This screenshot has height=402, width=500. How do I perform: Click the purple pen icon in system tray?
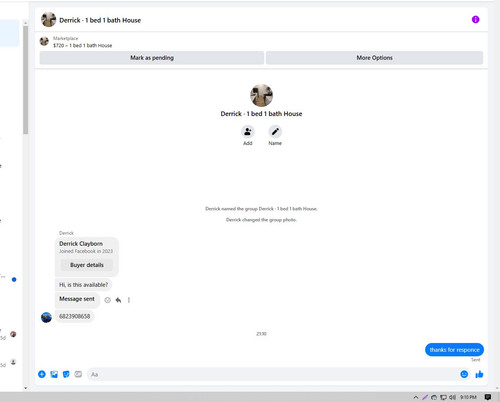425,397
